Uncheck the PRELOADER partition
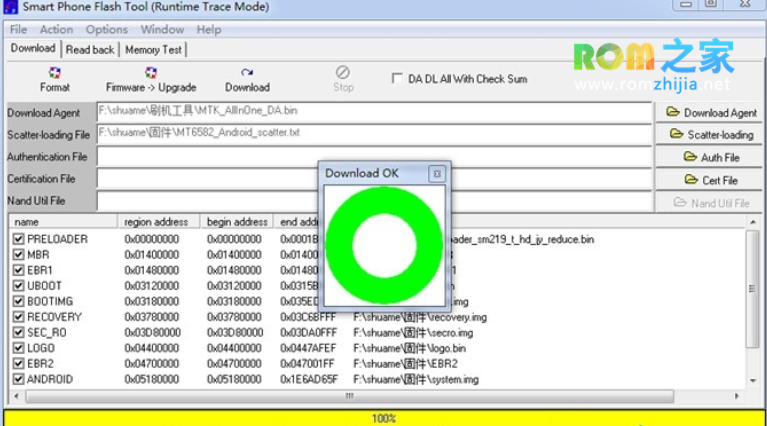The height and width of the screenshot is (426, 767). [18, 240]
